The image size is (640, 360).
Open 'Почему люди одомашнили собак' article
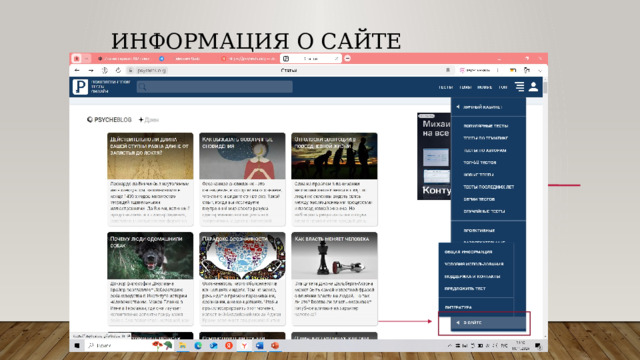coord(150,278)
